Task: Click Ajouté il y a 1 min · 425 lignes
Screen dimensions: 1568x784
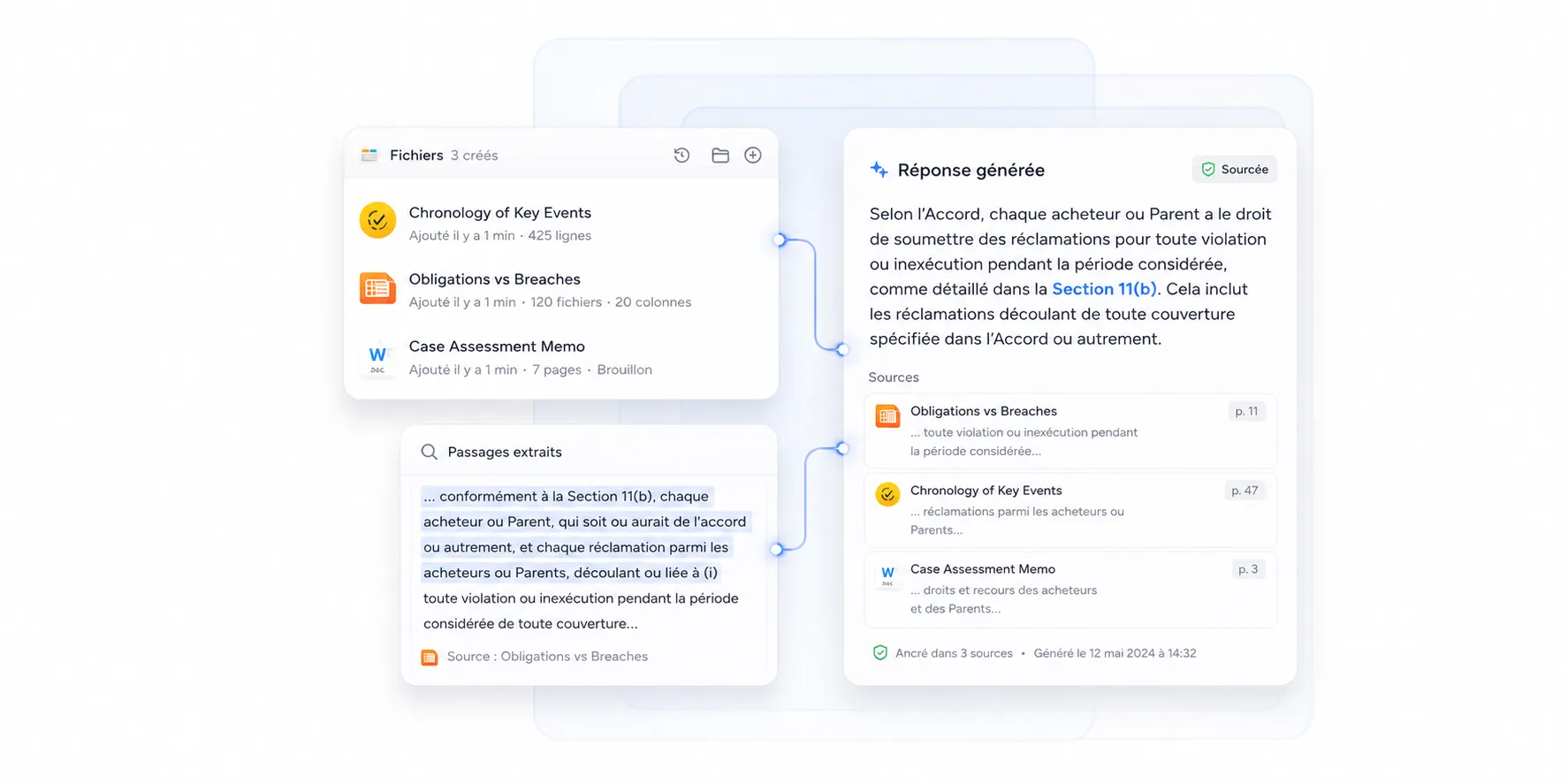Action: click(x=500, y=236)
